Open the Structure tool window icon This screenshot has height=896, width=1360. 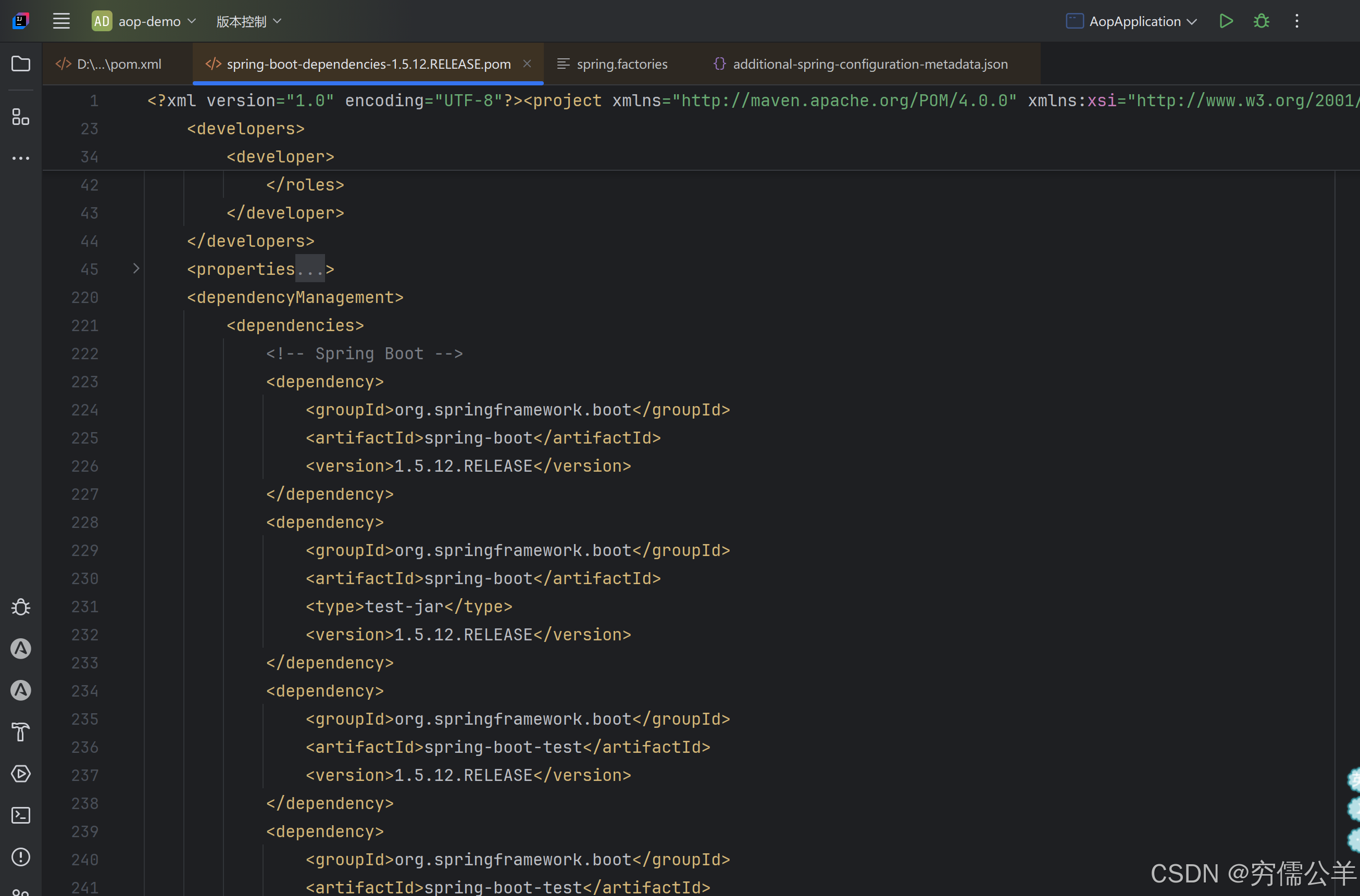tap(21, 117)
